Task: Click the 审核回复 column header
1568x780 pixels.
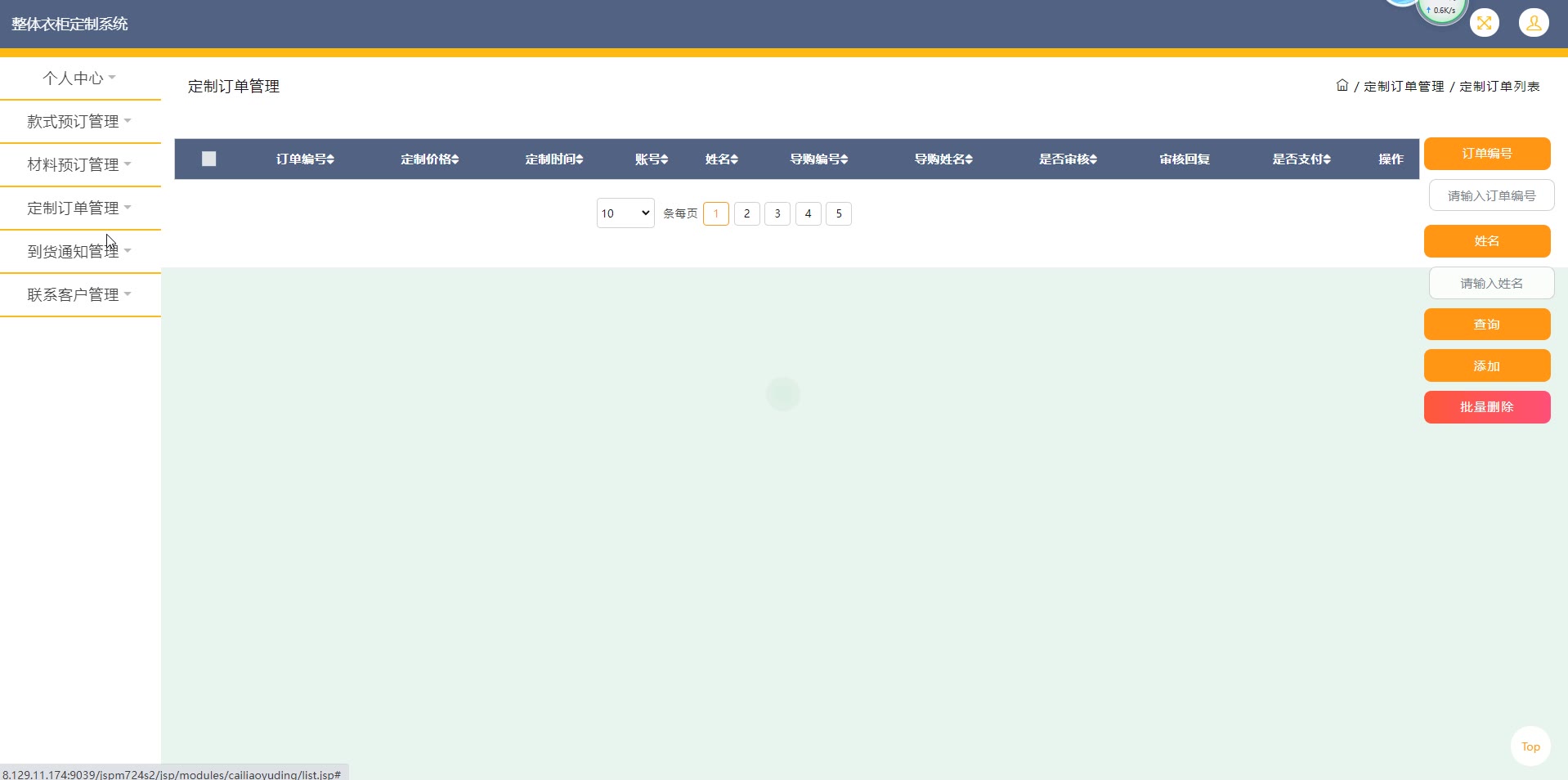Action: tap(1185, 159)
